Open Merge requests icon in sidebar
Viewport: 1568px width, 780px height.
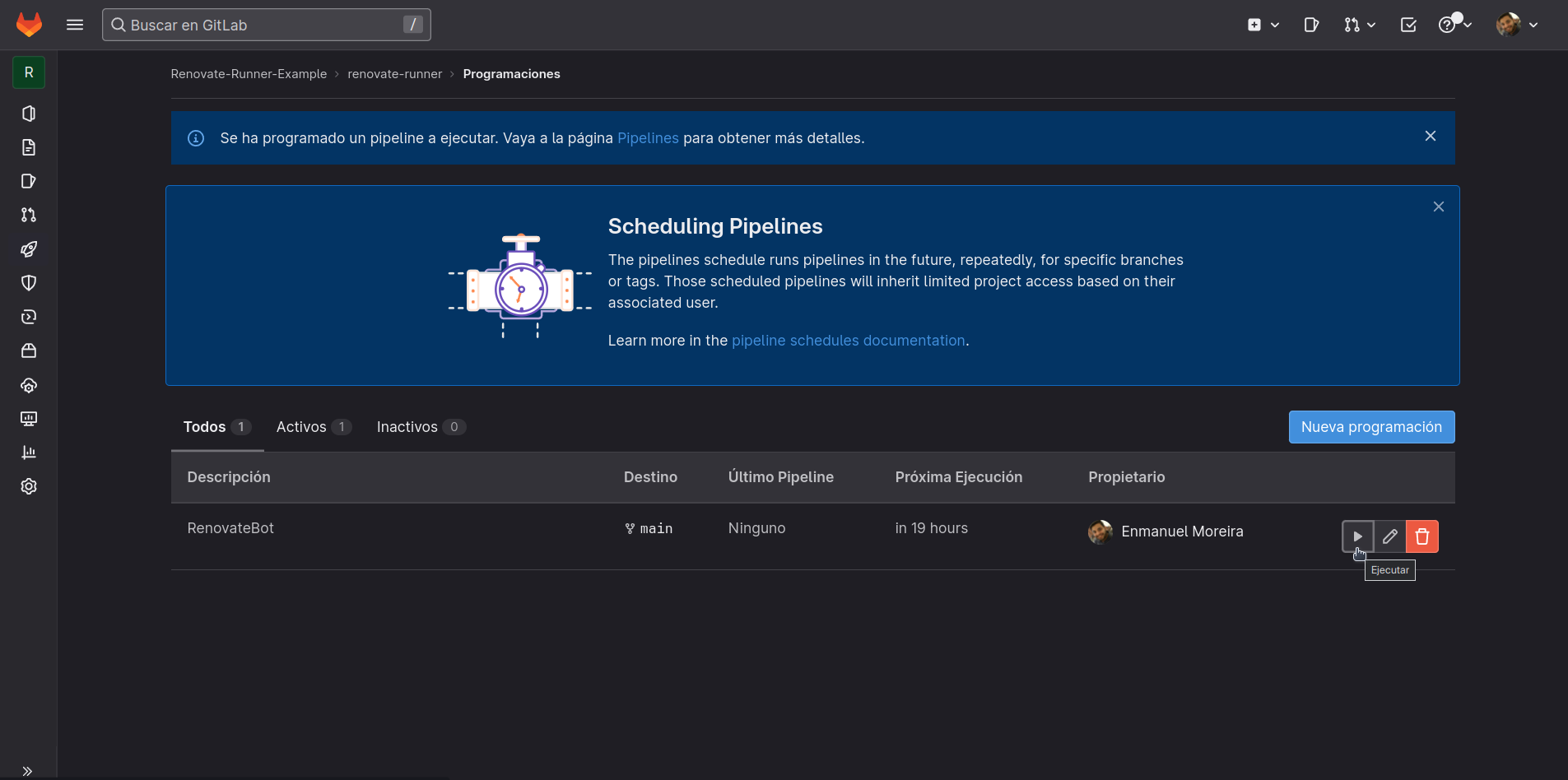29,215
